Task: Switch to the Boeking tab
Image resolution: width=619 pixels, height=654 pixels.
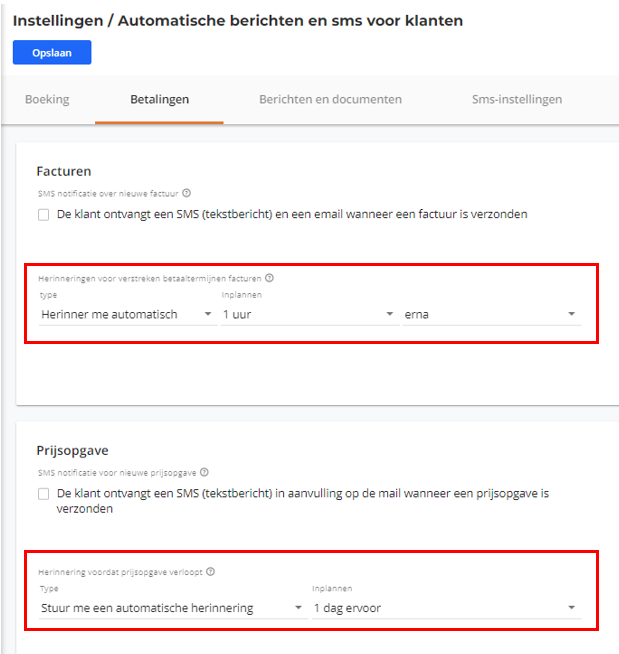Action: pyautogui.click(x=47, y=99)
